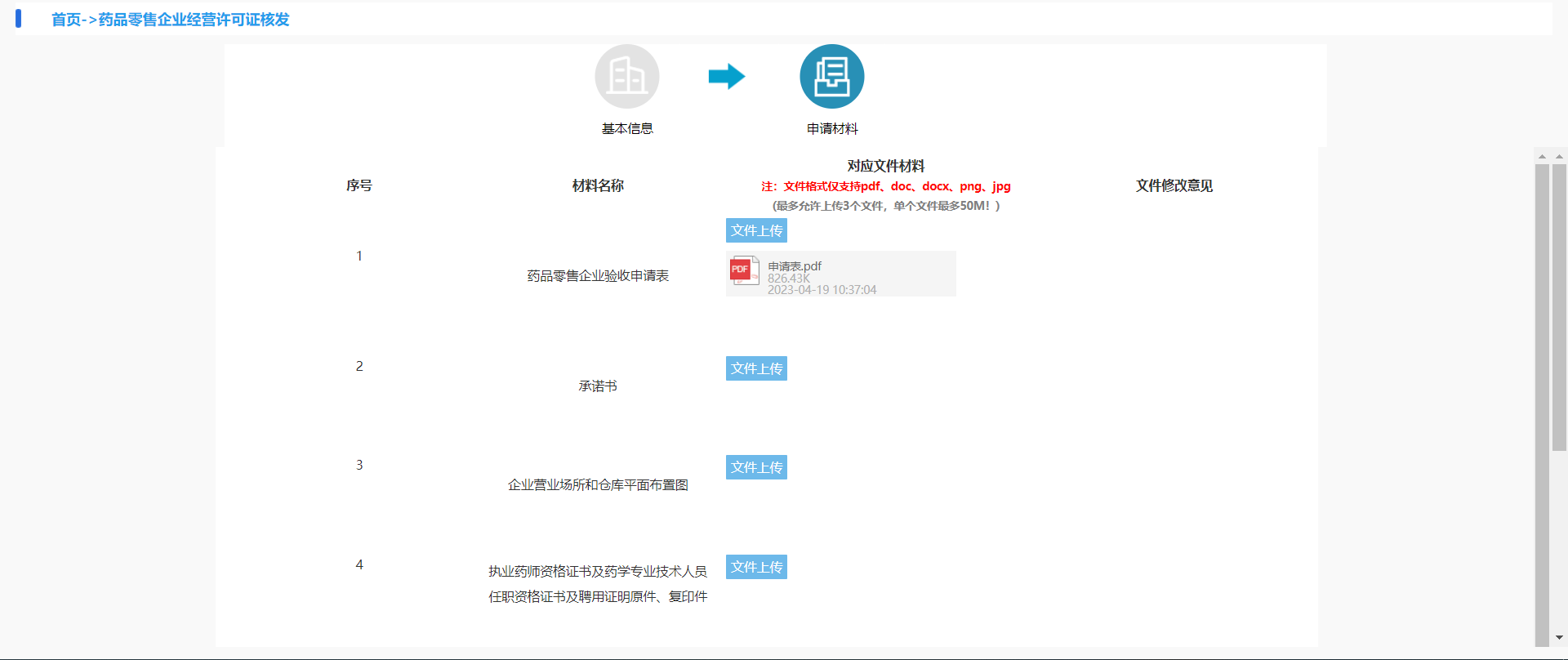Upload file for 药品零售企业验收申请表
This screenshot has width=1568, height=660.
[756, 230]
